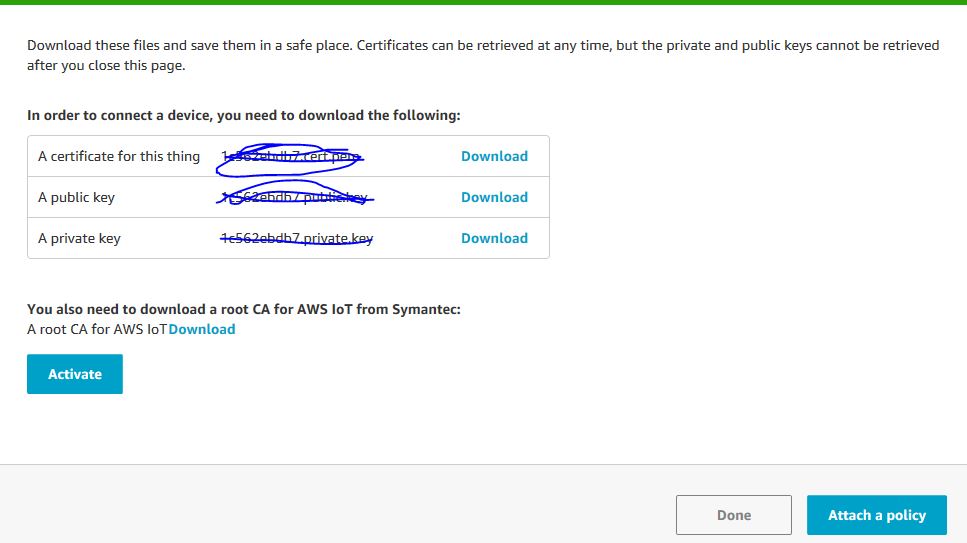Click the empty gray footer bar left of Done
967x543 pixels.
click(338, 504)
